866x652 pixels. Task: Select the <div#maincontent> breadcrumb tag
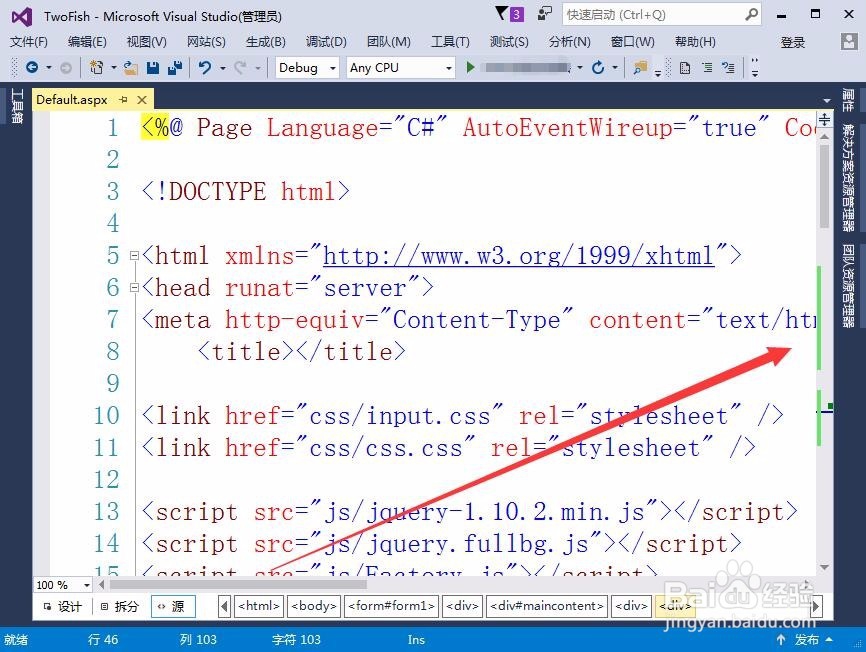(547, 606)
